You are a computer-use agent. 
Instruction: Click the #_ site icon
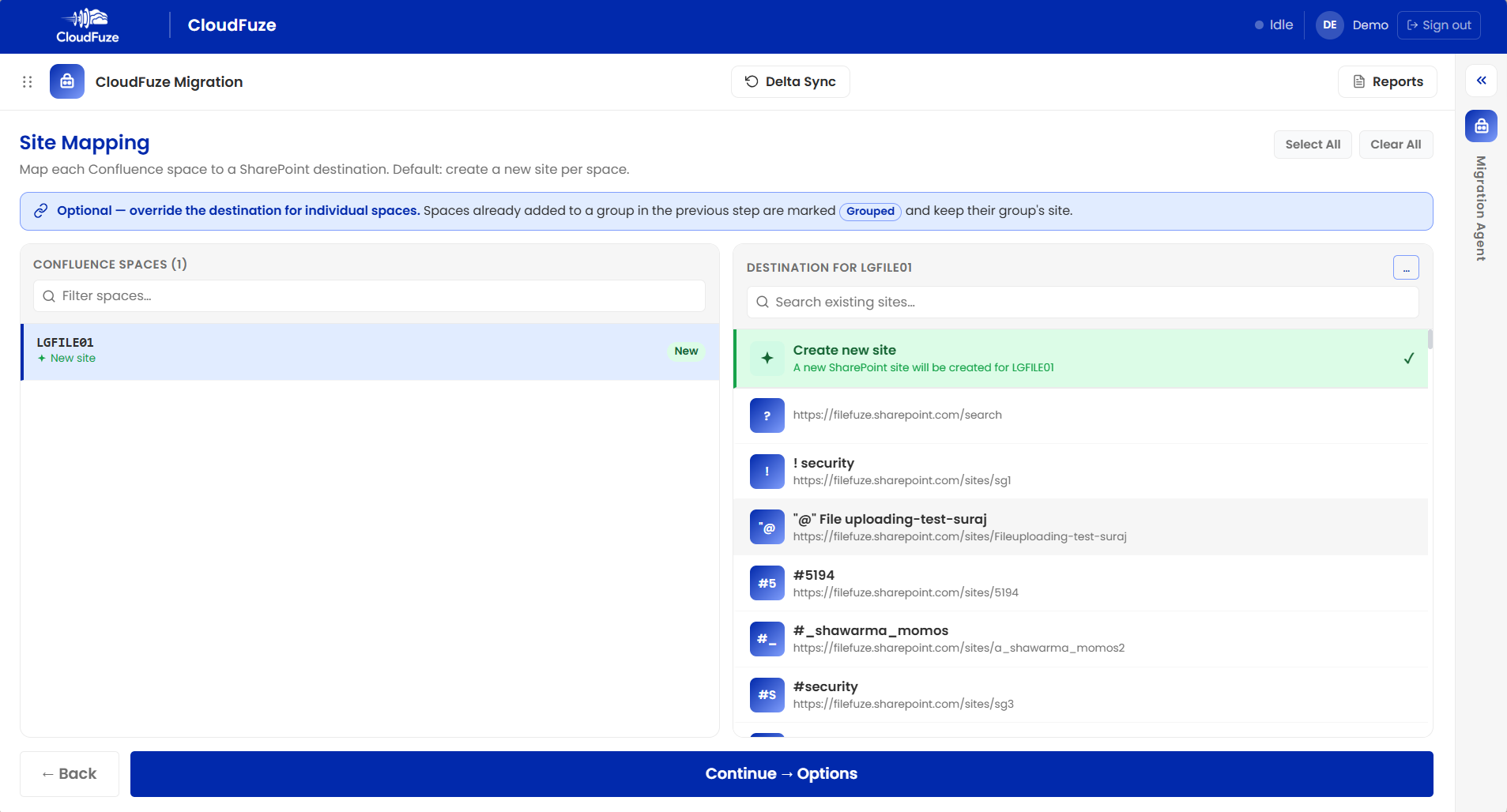tap(767, 639)
